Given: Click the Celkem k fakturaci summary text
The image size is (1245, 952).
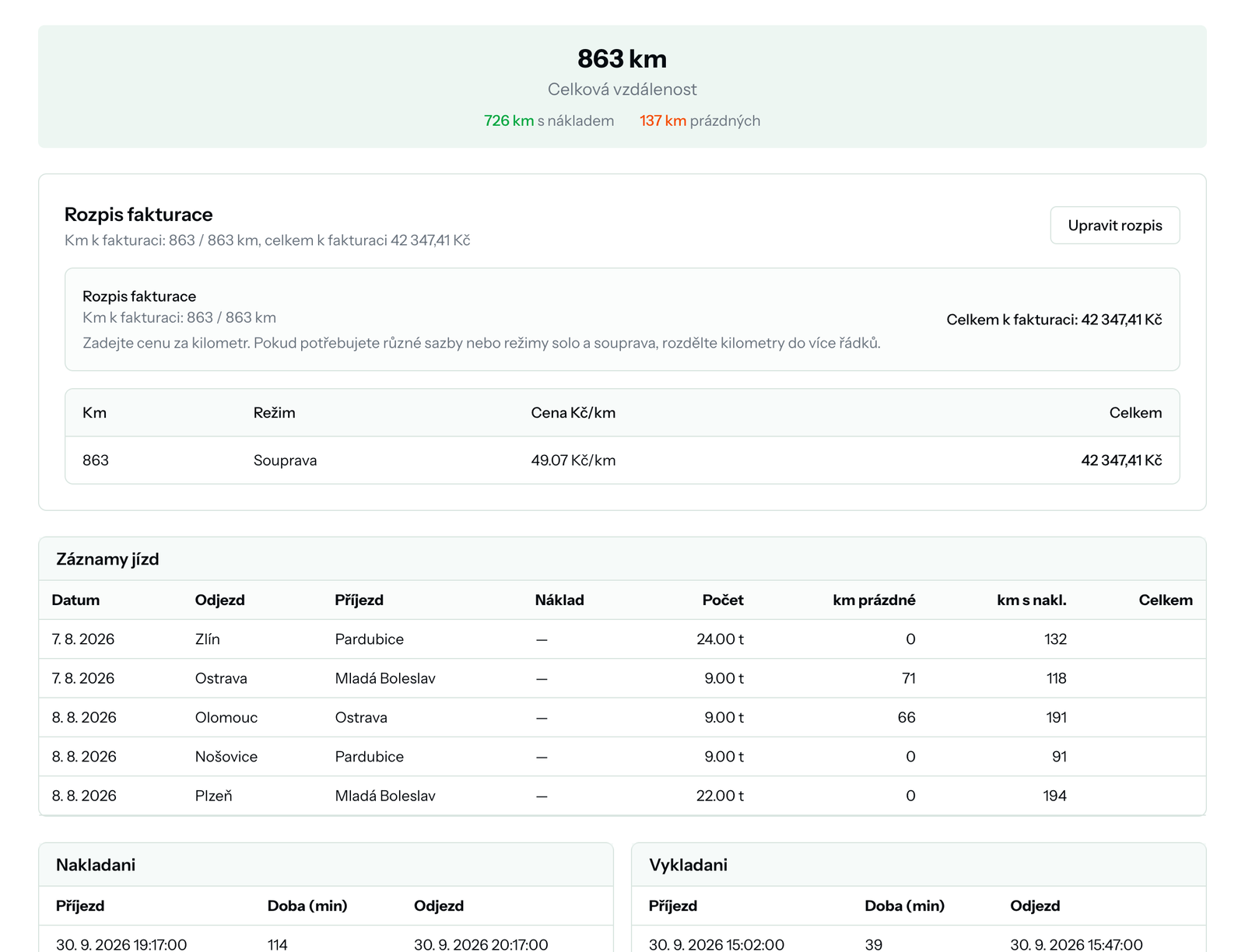Looking at the screenshot, I should pyautogui.click(x=1054, y=320).
